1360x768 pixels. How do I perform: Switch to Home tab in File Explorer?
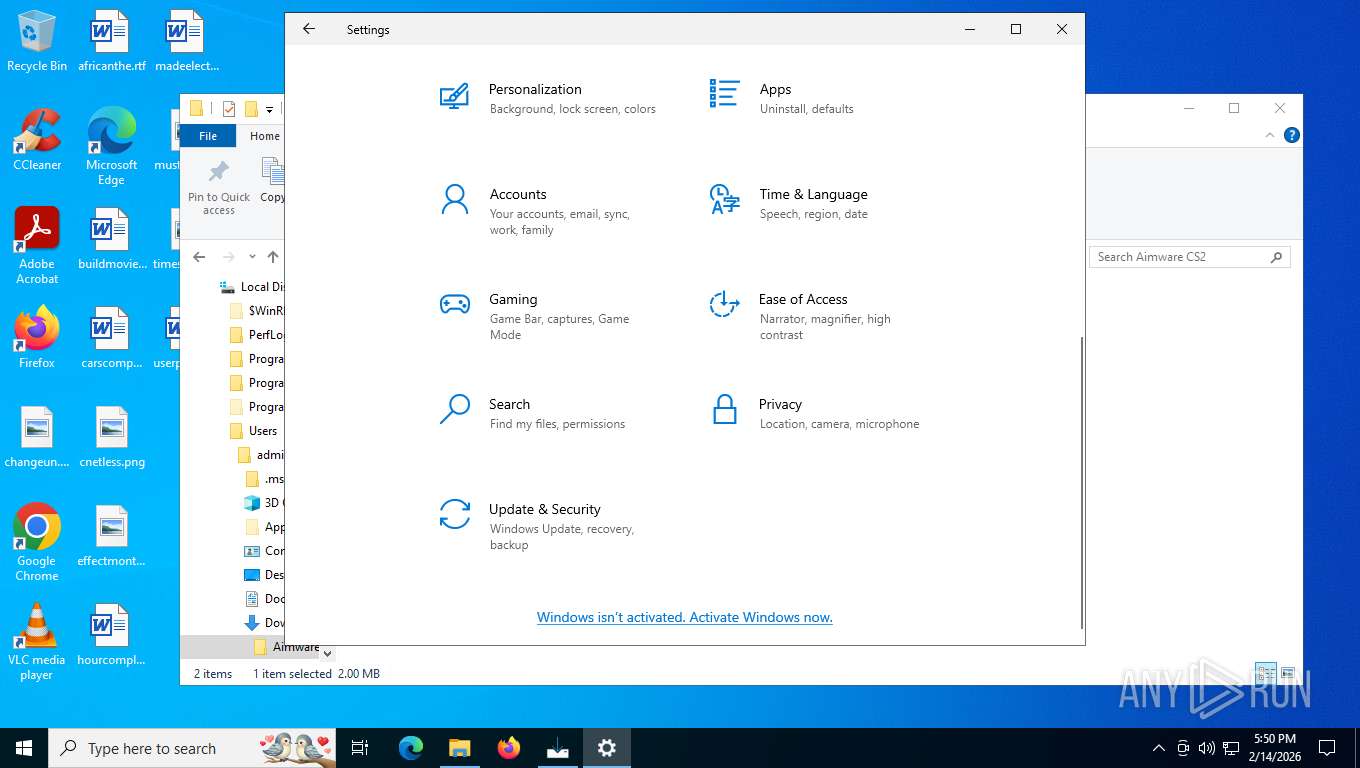265,136
